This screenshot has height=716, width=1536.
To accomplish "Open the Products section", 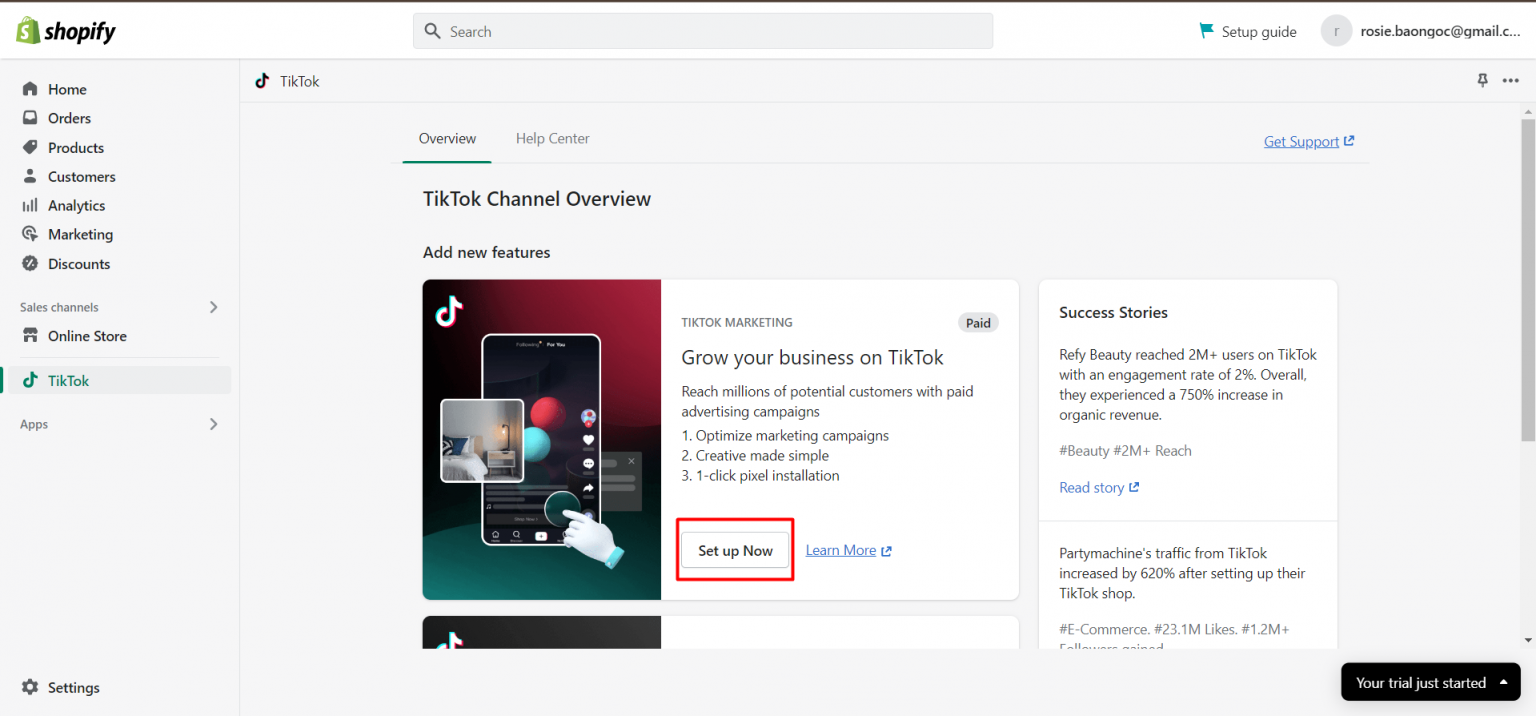I will [75, 147].
